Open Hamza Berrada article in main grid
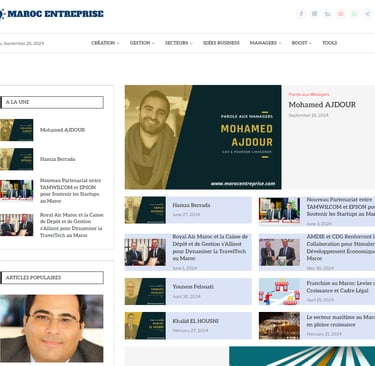375x366 pixels. (191, 205)
